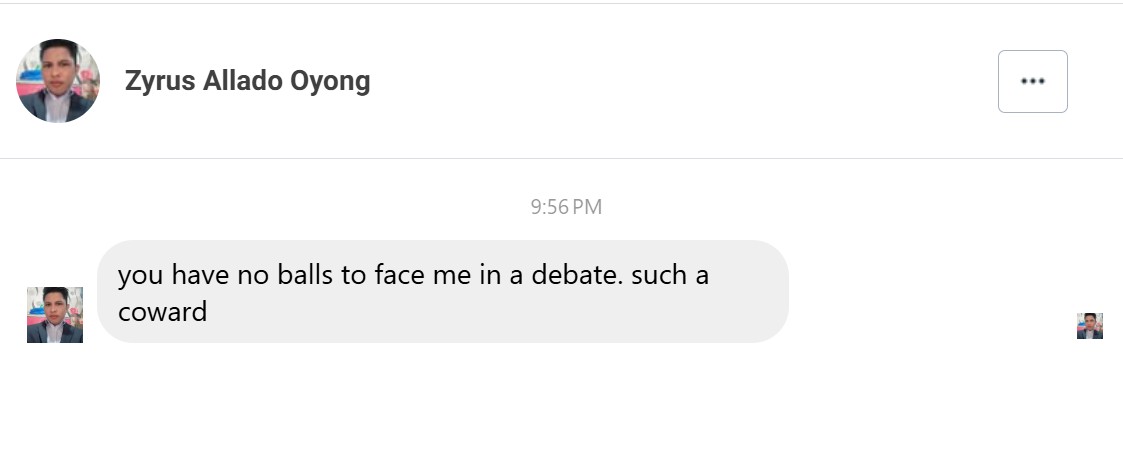
Task: Click the middle dot of the ellipsis button
Action: pyautogui.click(x=1032, y=81)
